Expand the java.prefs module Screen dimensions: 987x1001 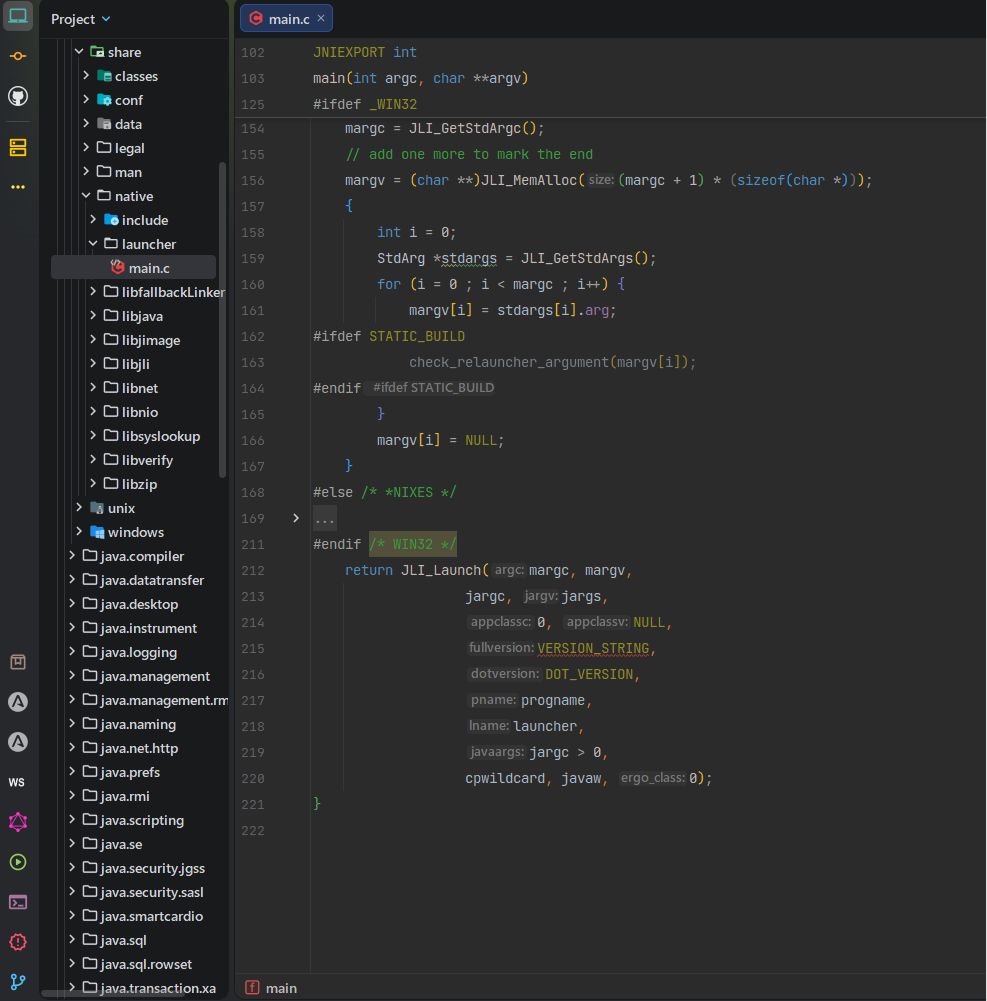click(72, 772)
